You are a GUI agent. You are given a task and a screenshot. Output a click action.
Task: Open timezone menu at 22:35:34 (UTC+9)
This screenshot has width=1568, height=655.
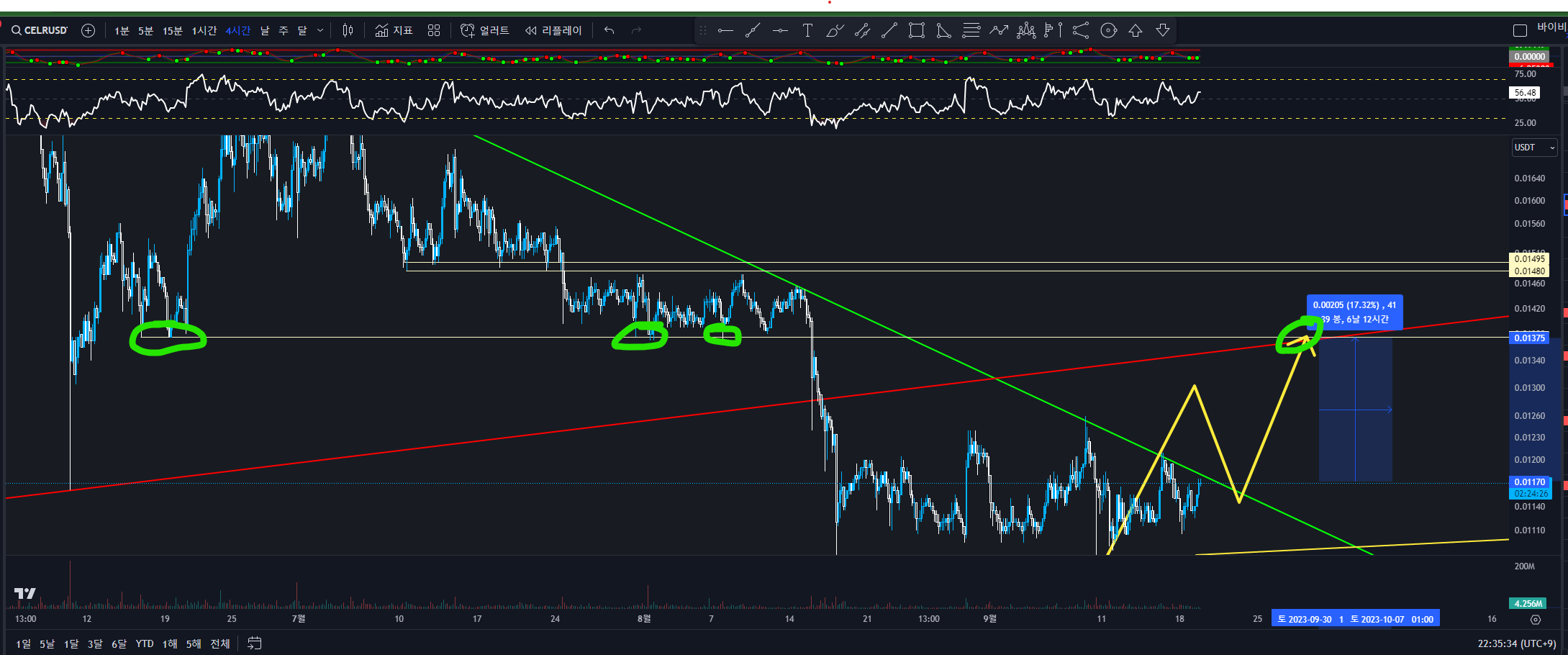1517,643
